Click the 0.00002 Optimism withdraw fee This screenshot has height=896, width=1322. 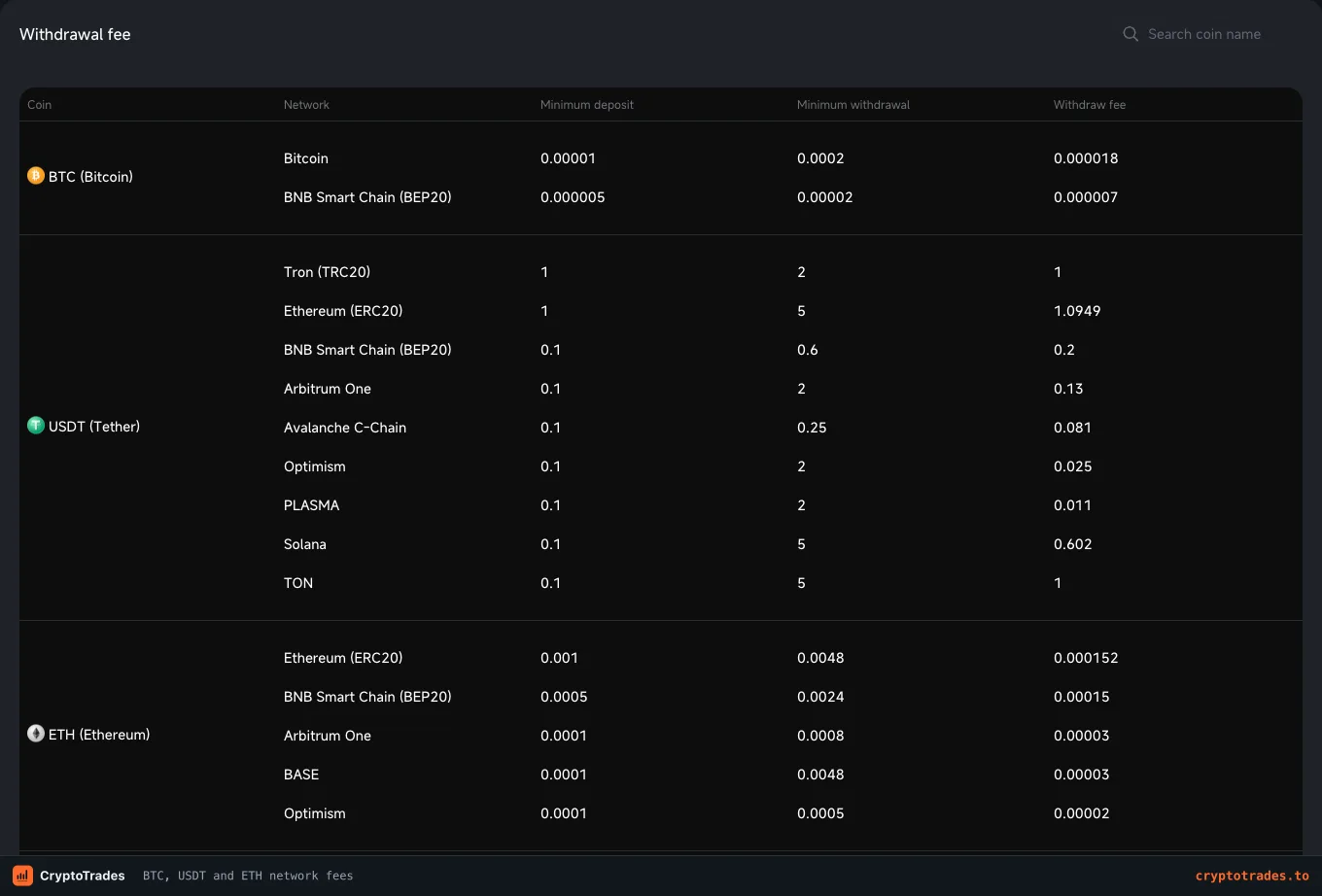[x=1082, y=813]
